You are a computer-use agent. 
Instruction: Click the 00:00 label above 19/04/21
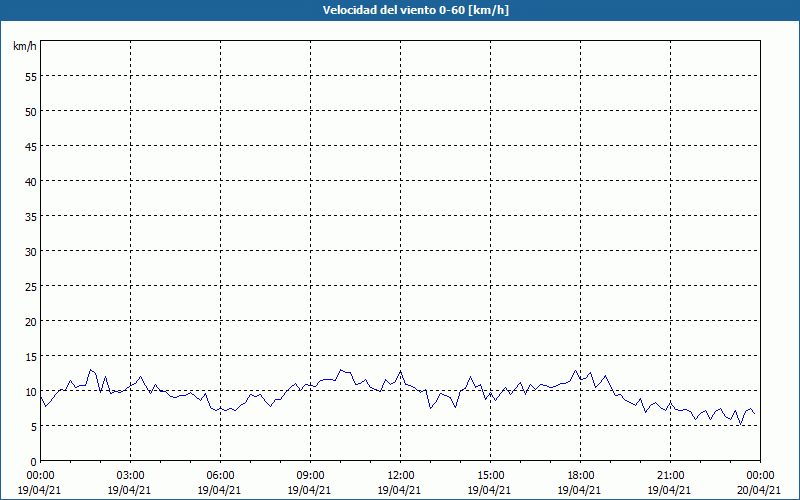[40, 476]
